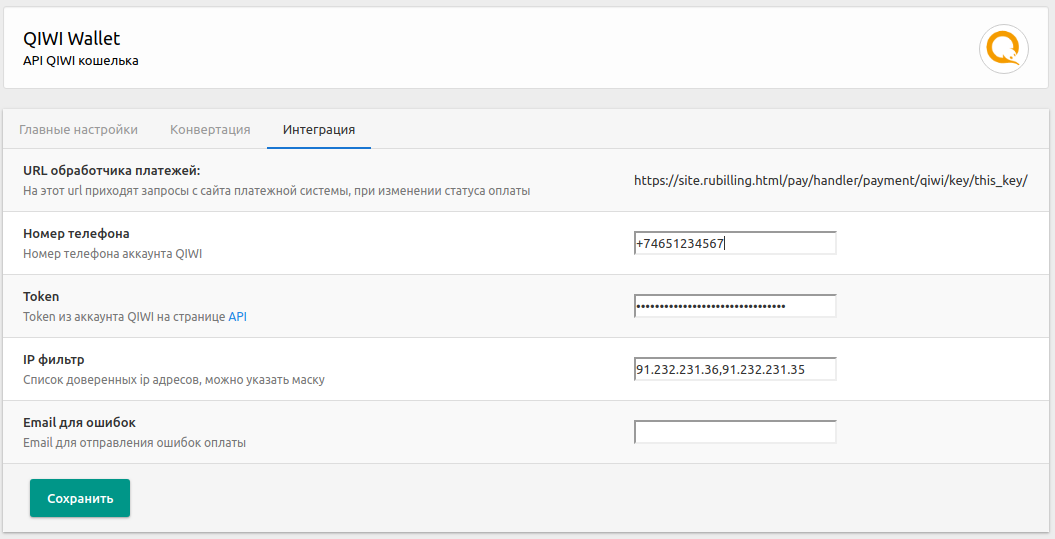Viewport: 1055px width, 539px height.
Task: Click the API QIWI кошелька subtitle
Action: tap(81, 61)
